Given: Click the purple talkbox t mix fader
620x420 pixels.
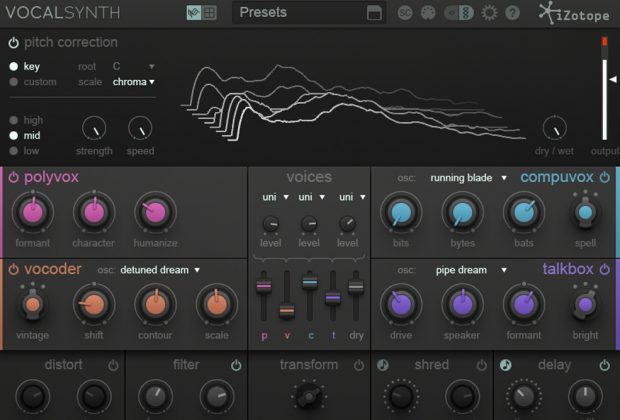Looking at the screenshot, I should point(333,297).
